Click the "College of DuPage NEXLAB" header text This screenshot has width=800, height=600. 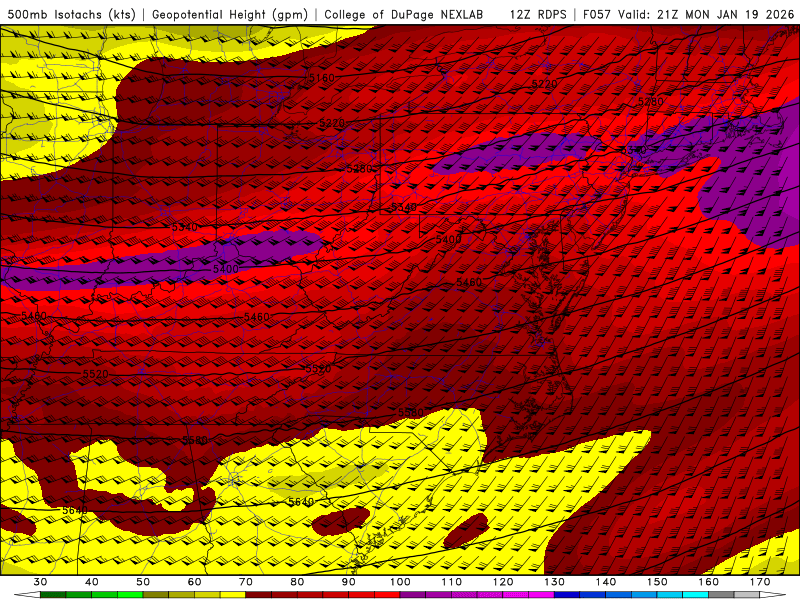(404, 15)
